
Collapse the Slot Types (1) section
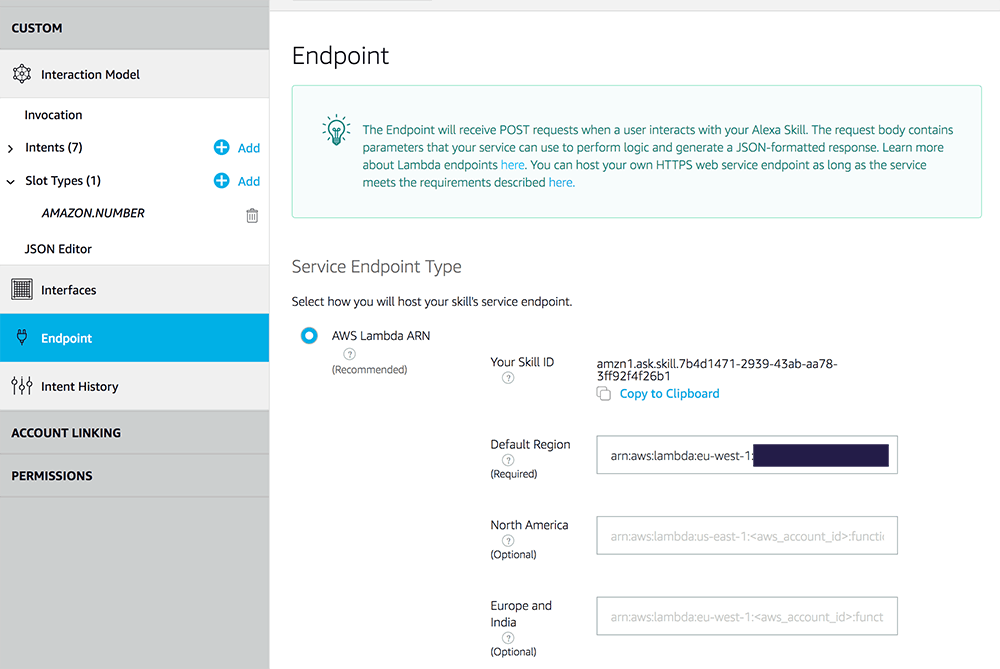tap(10, 182)
